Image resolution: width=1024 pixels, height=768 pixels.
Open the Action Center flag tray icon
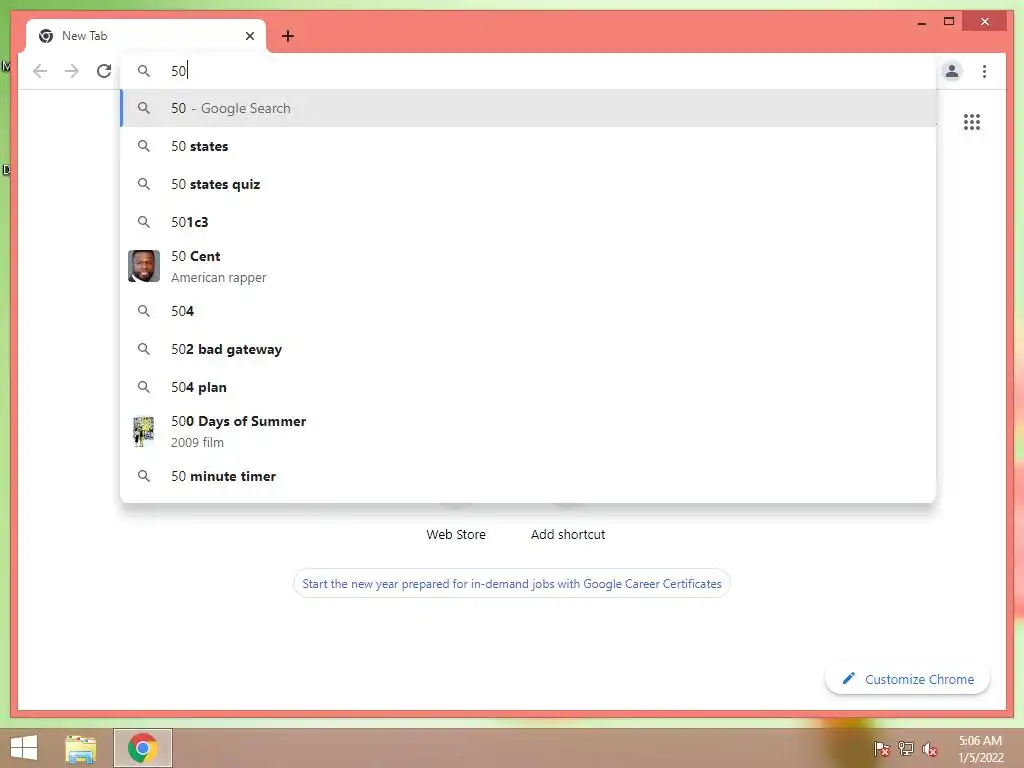pyautogui.click(x=882, y=749)
